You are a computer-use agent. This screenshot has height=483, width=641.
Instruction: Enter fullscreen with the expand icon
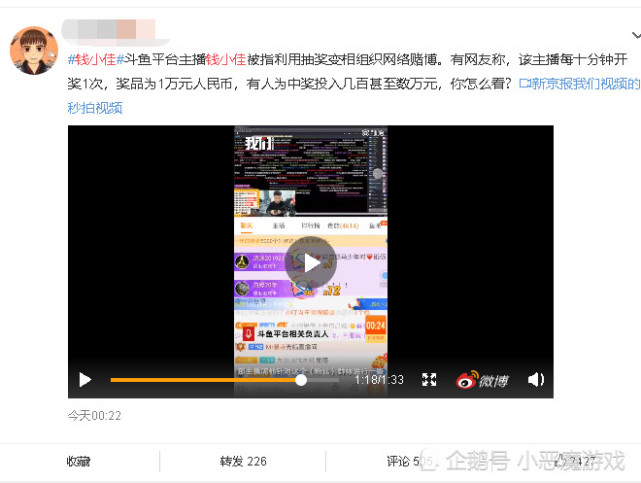(x=429, y=380)
